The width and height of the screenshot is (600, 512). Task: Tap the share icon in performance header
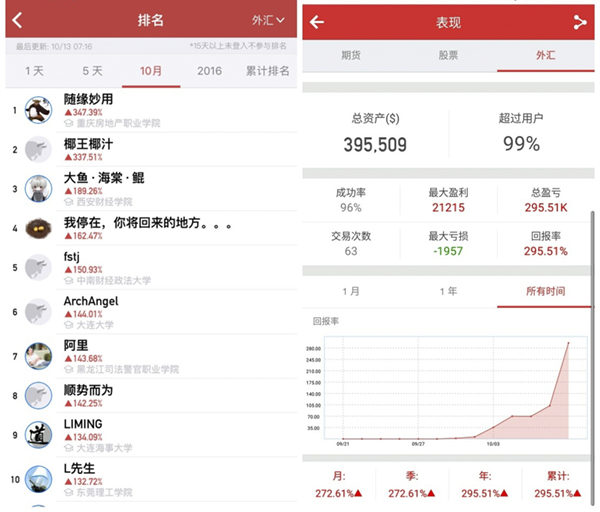[579, 22]
